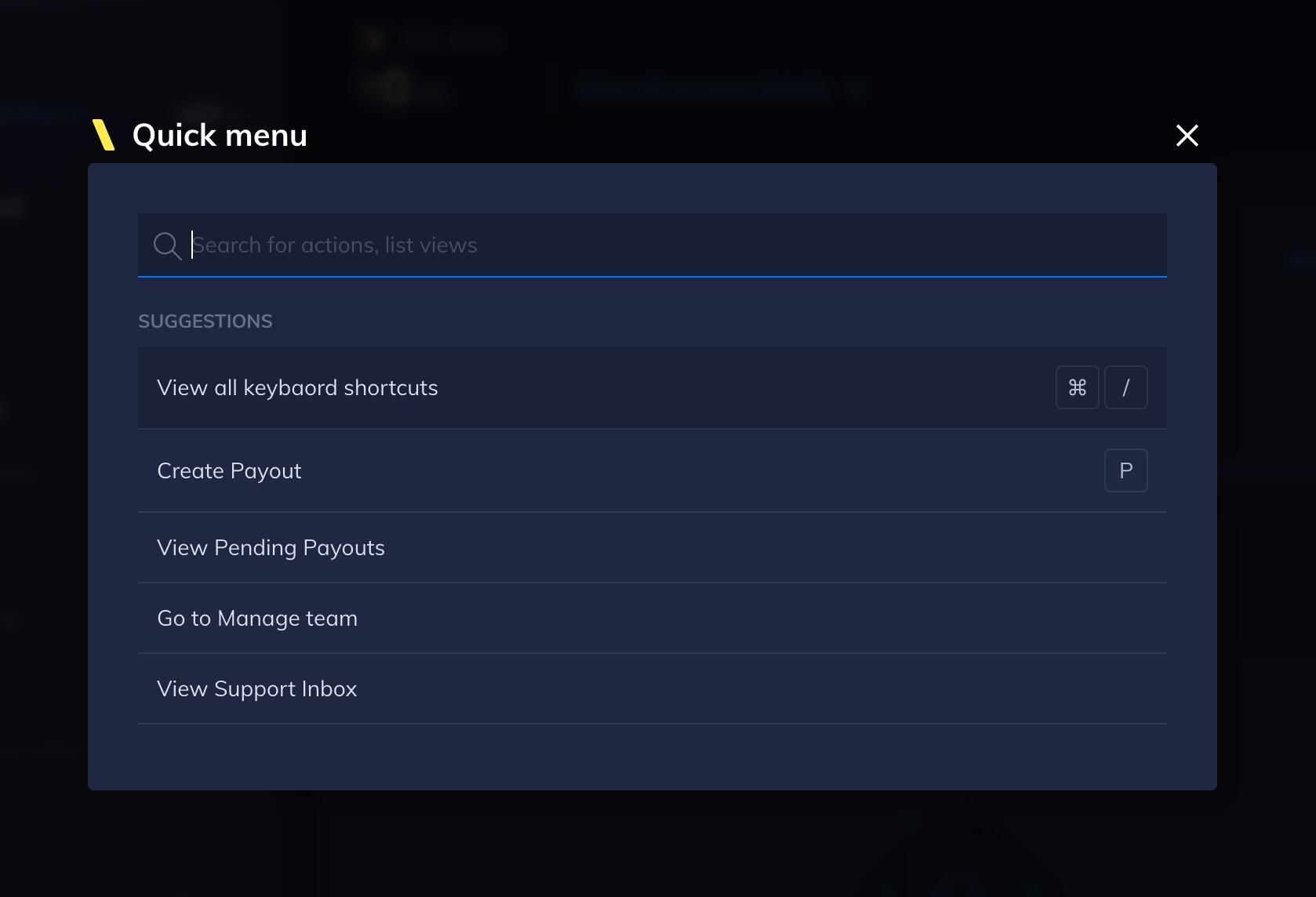Image resolution: width=1316 pixels, height=897 pixels.
Task: Open 'View Pending Payouts' from suggestions
Action: (653, 547)
